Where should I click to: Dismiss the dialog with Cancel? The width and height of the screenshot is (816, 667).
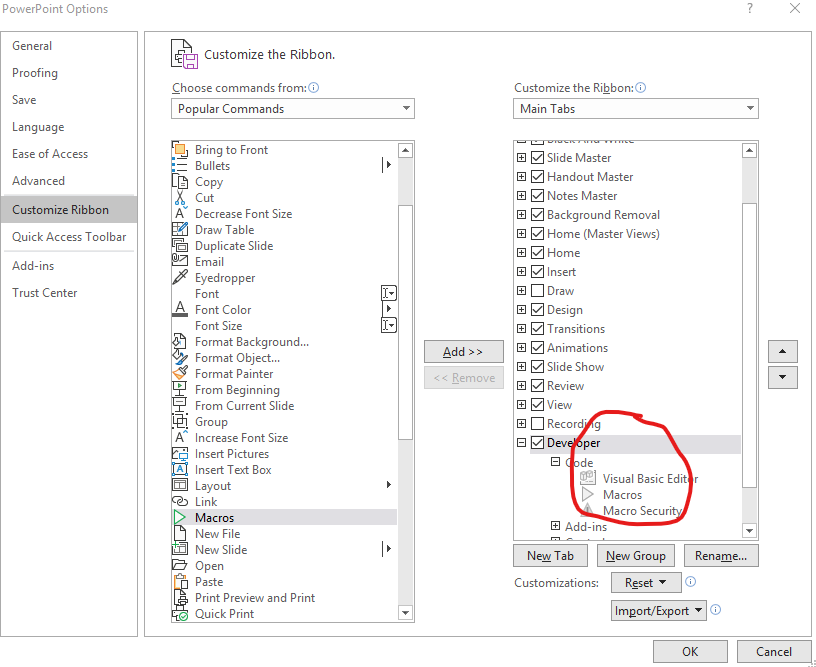click(774, 652)
